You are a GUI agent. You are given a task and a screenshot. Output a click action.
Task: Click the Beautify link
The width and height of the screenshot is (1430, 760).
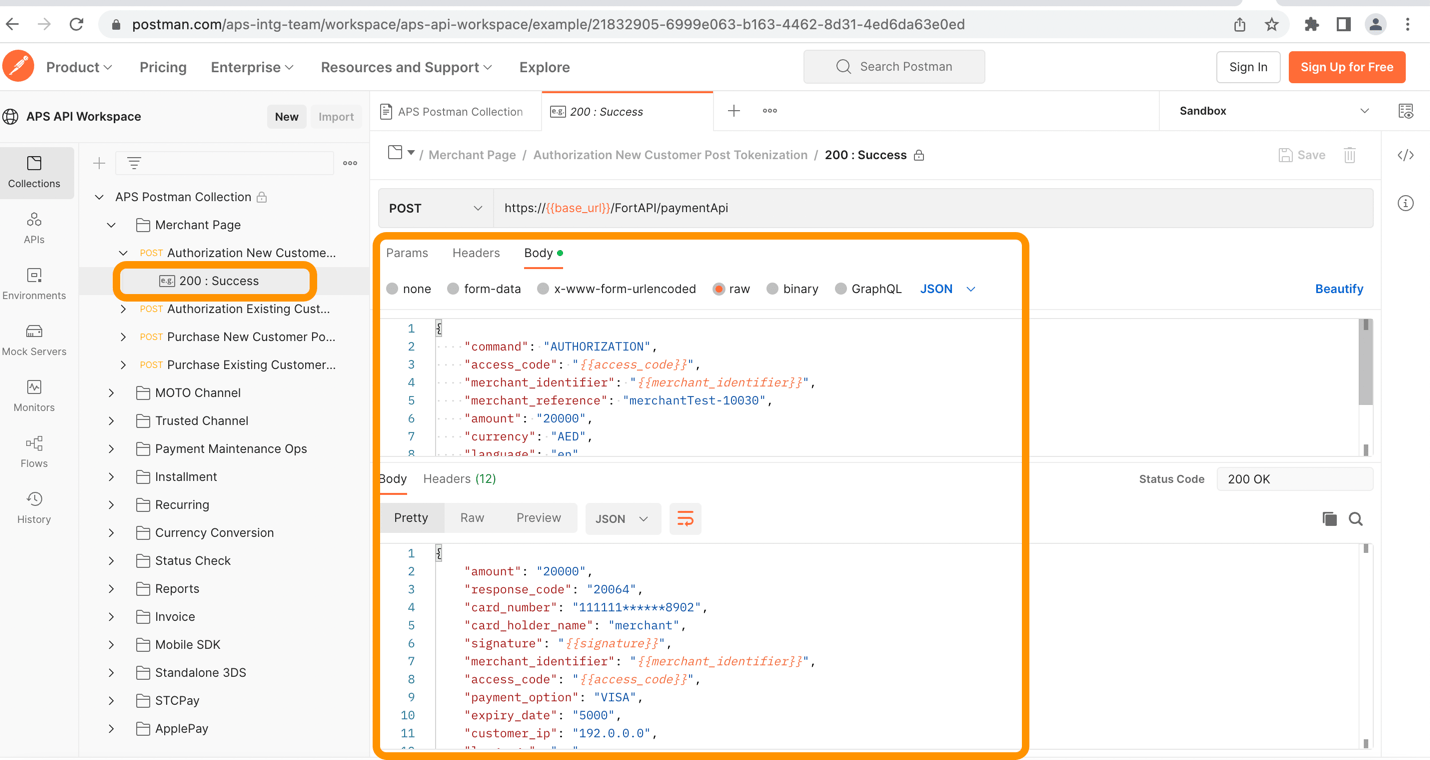1338,289
